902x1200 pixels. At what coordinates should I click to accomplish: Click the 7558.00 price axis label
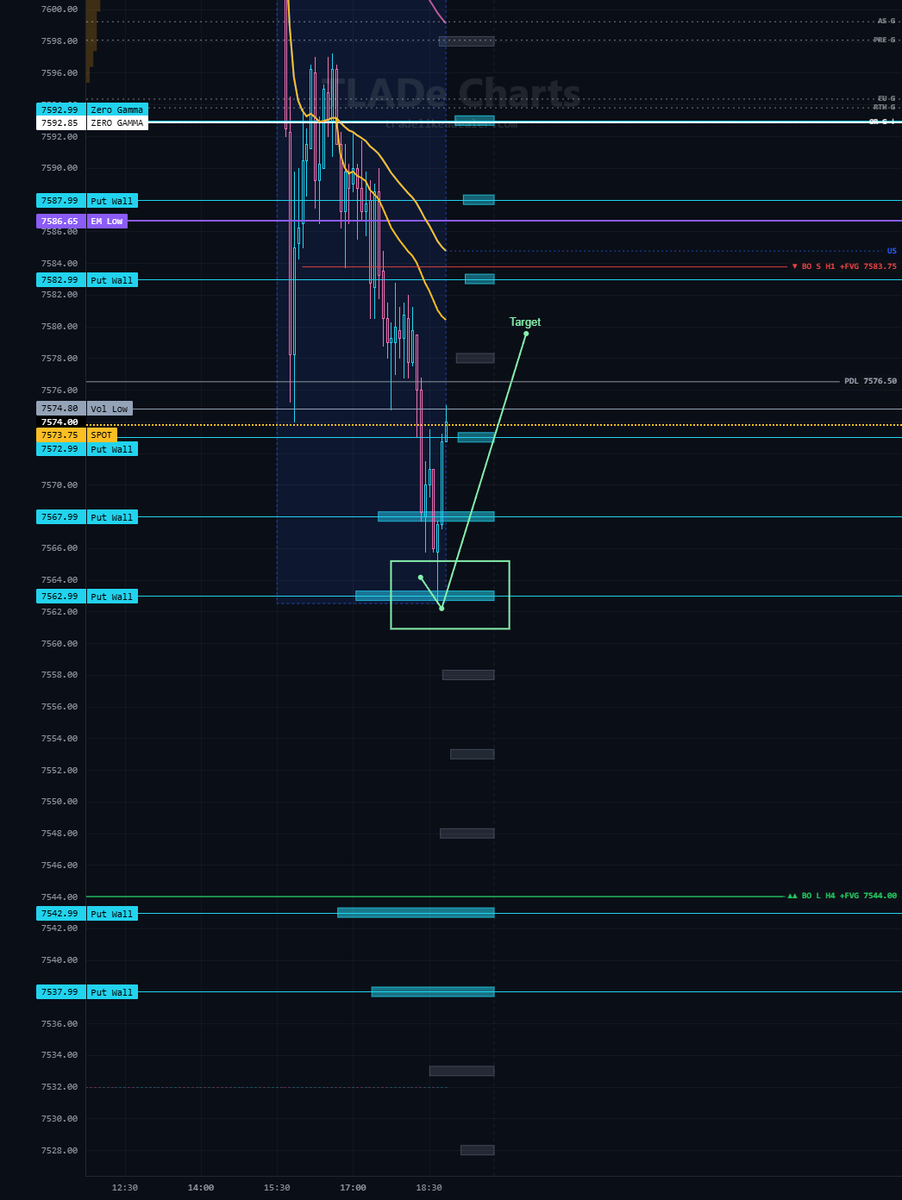pyautogui.click(x=60, y=675)
